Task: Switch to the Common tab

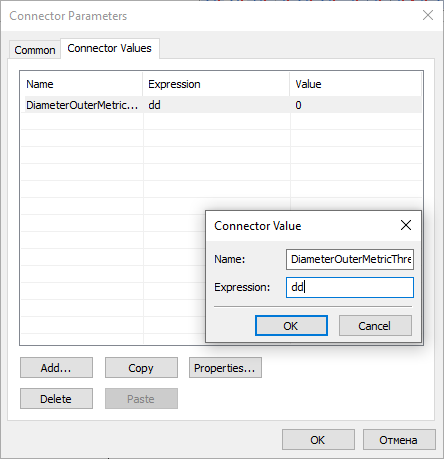Action: pyautogui.click(x=35, y=50)
